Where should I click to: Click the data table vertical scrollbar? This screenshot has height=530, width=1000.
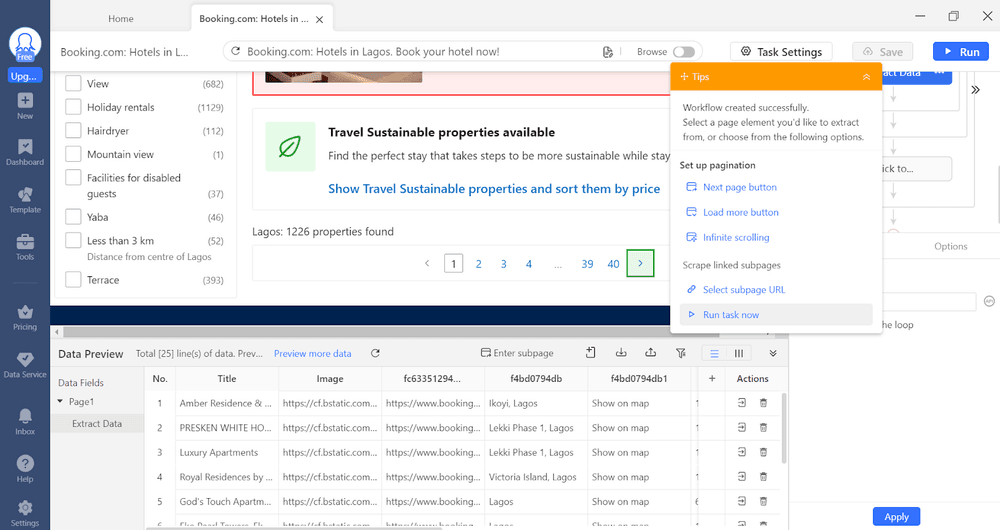point(784,429)
